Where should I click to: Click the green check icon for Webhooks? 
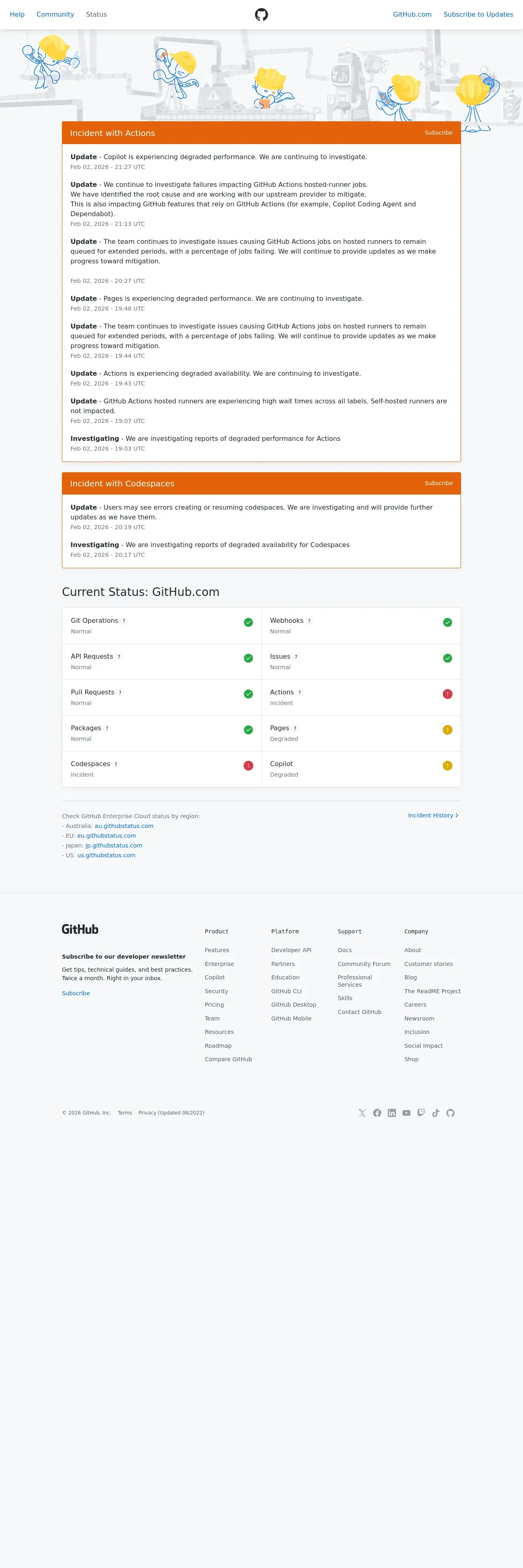(x=448, y=622)
